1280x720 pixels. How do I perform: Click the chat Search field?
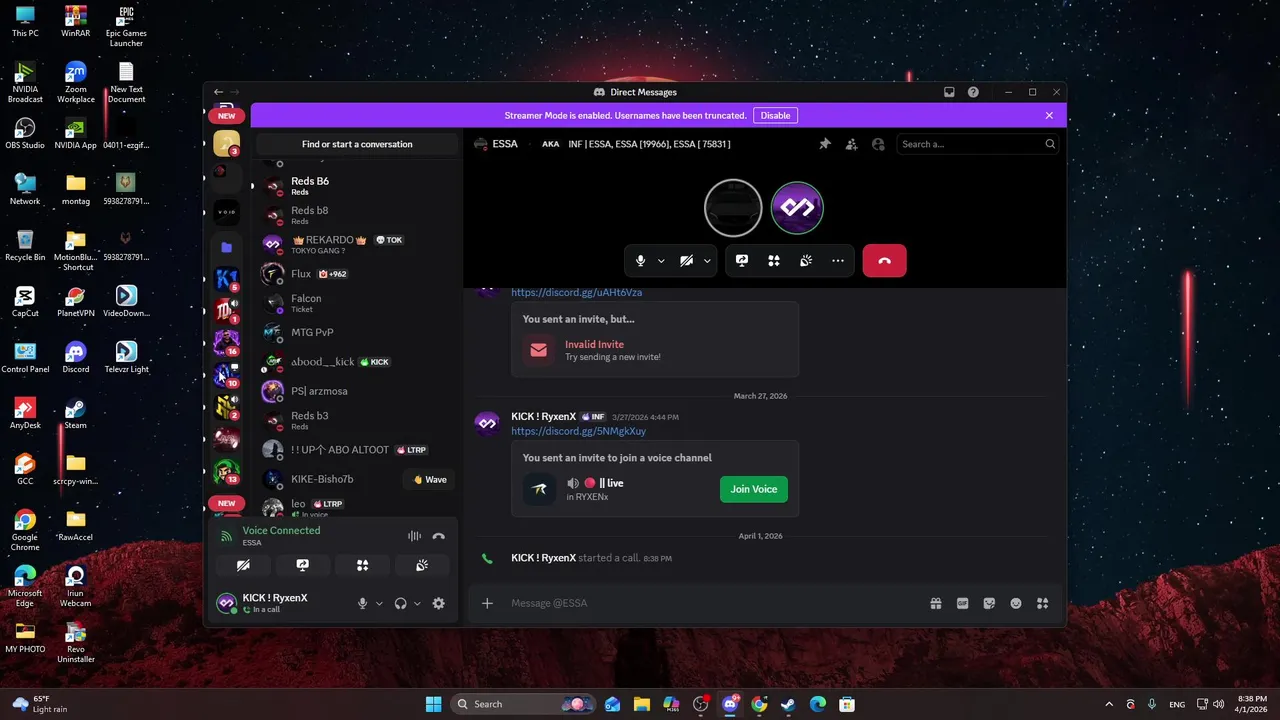pos(977,144)
